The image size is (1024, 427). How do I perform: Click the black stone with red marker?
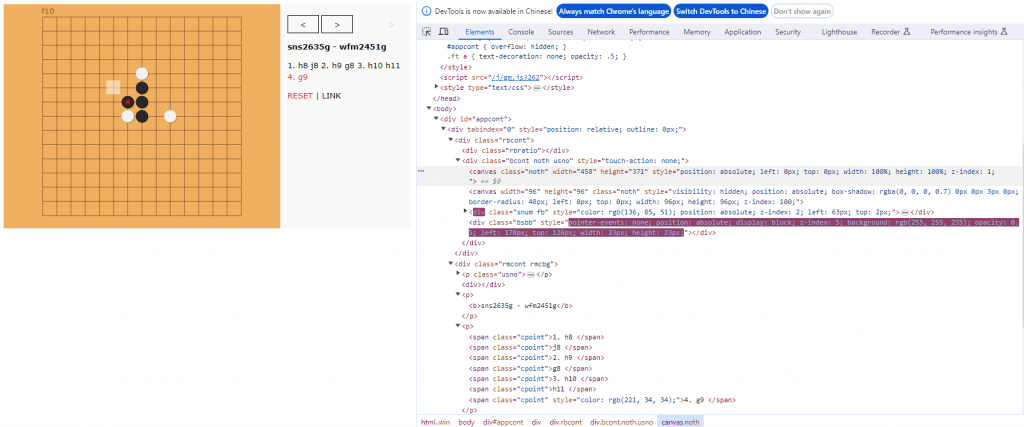coord(127,102)
